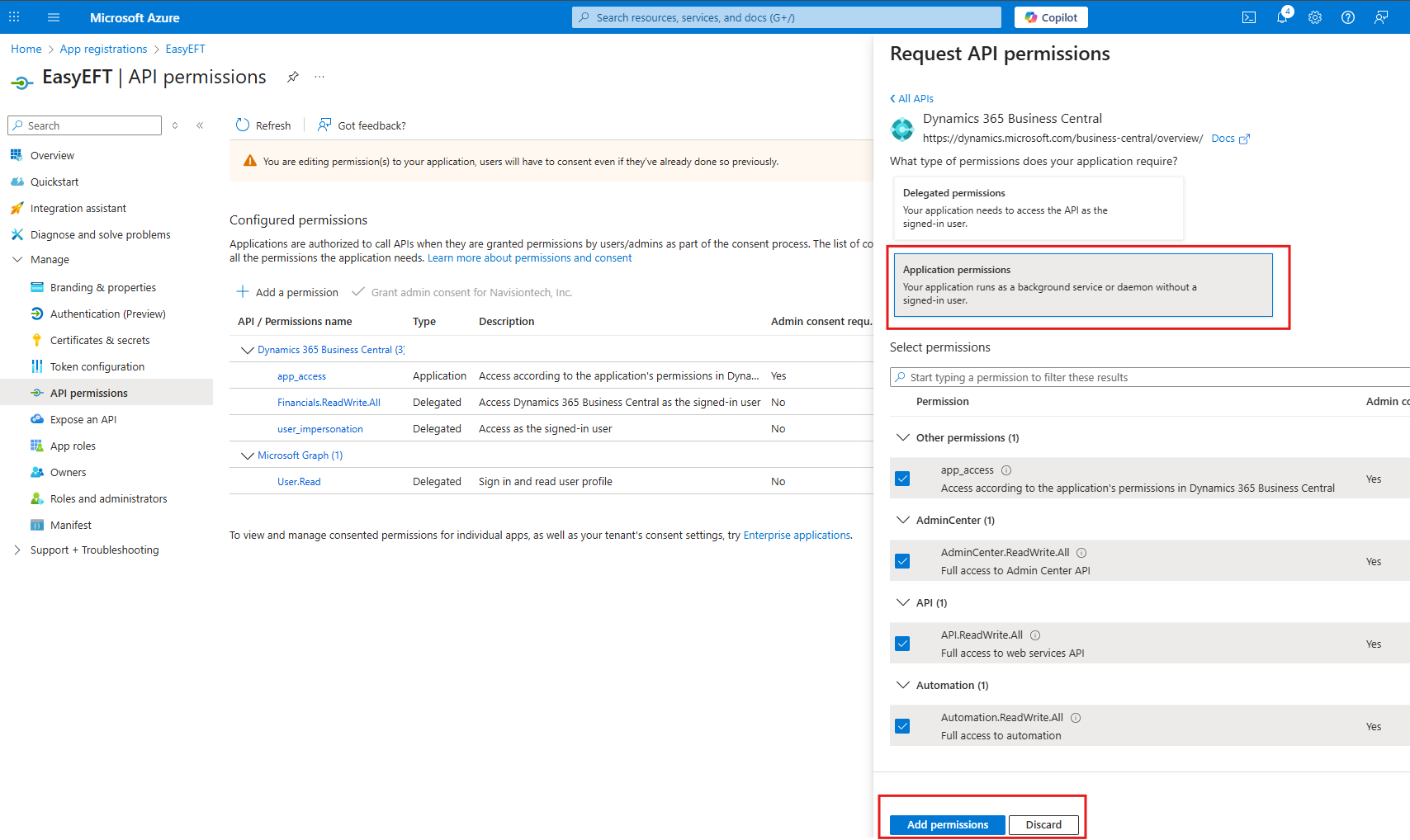Image resolution: width=1410 pixels, height=840 pixels.
Task: Open the Expose an API menu item
Action: (x=83, y=419)
